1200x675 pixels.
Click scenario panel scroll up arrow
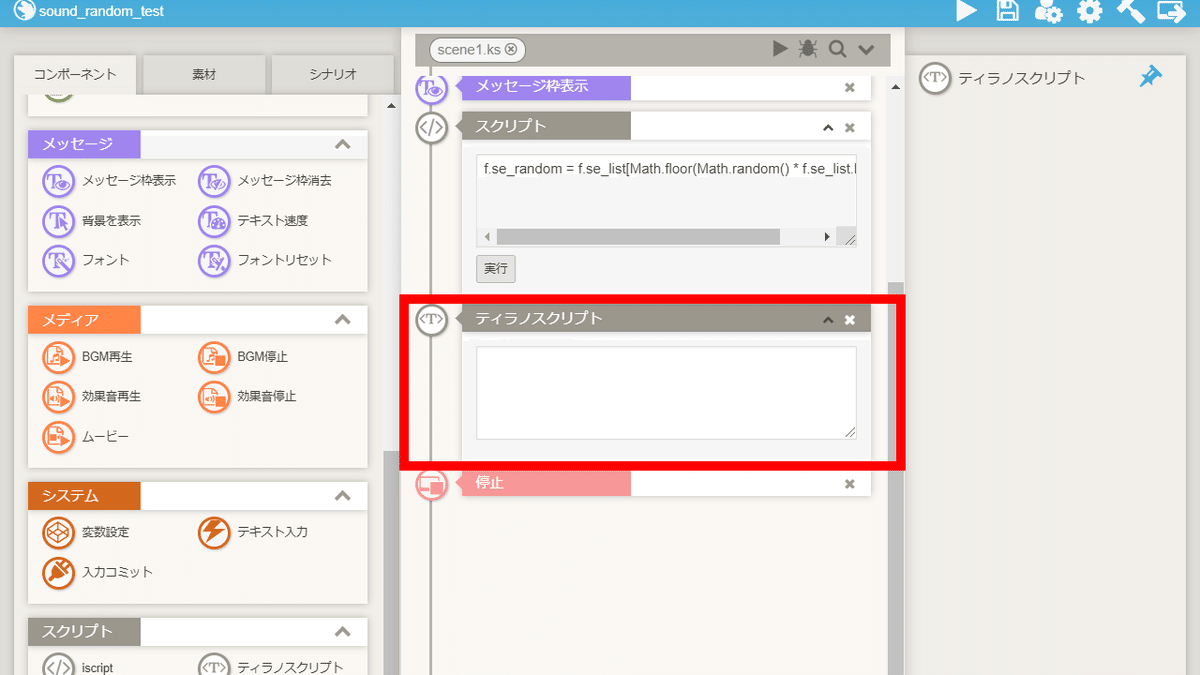[x=896, y=87]
